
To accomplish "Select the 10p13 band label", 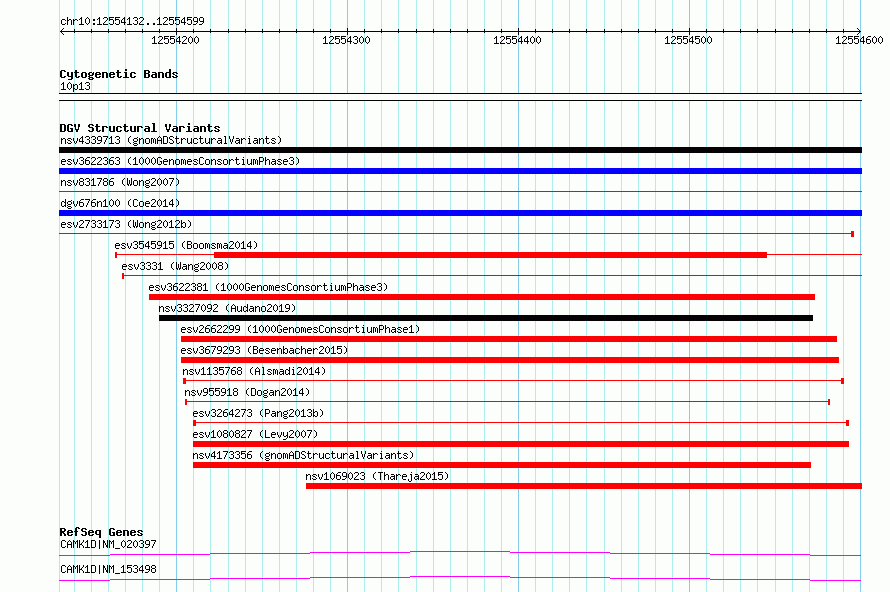I will pos(75,86).
